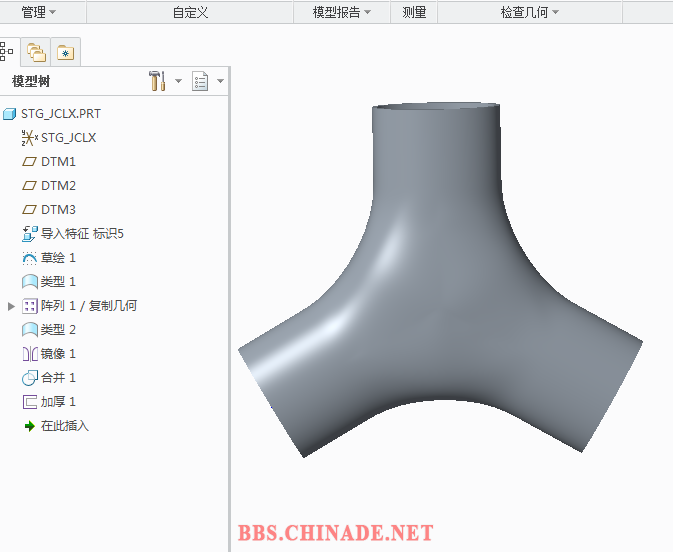Click the model tree Settings hammer icon
This screenshot has height=552, width=673.
(x=157, y=82)
